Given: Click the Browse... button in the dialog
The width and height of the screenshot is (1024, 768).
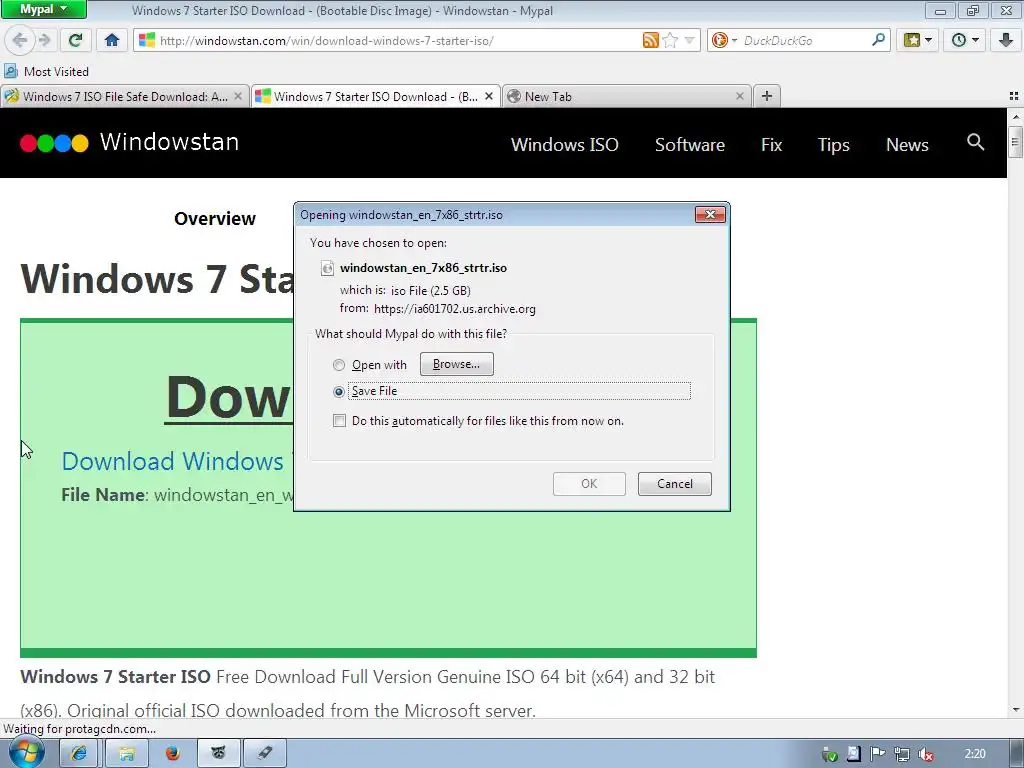Looking at the screenshot, I should pyautogui.click(x=456, y=364).
